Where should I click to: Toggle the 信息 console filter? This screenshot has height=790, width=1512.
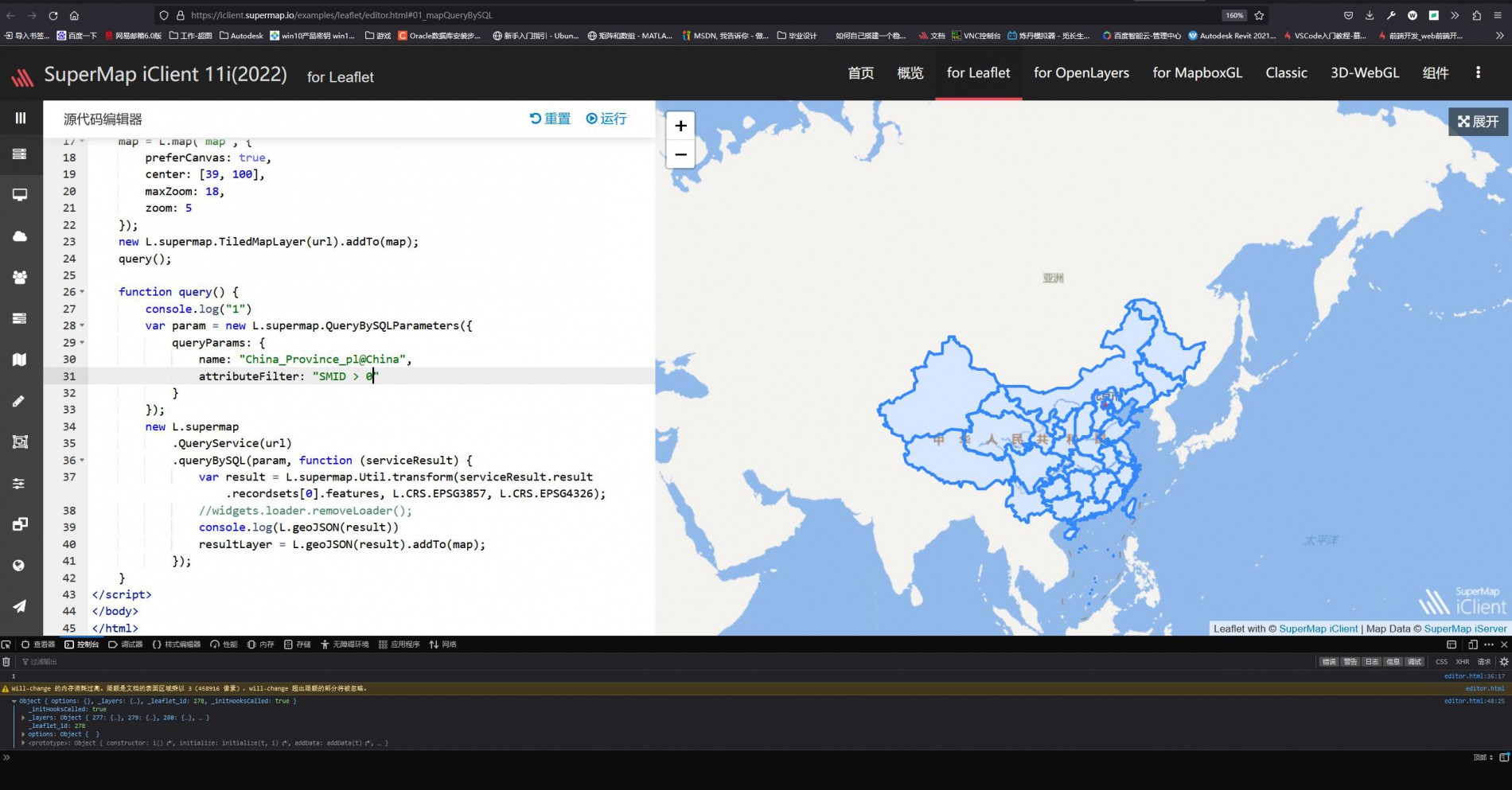pos(1393,662)
